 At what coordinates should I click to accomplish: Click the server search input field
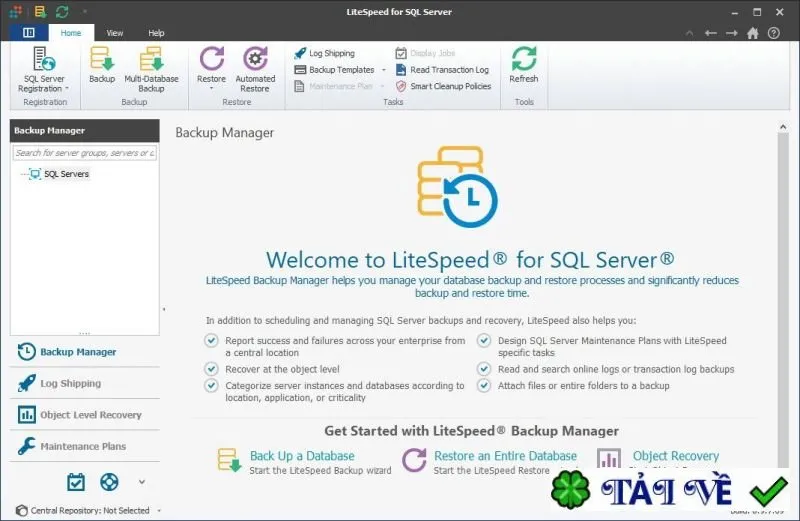(85, 153)
